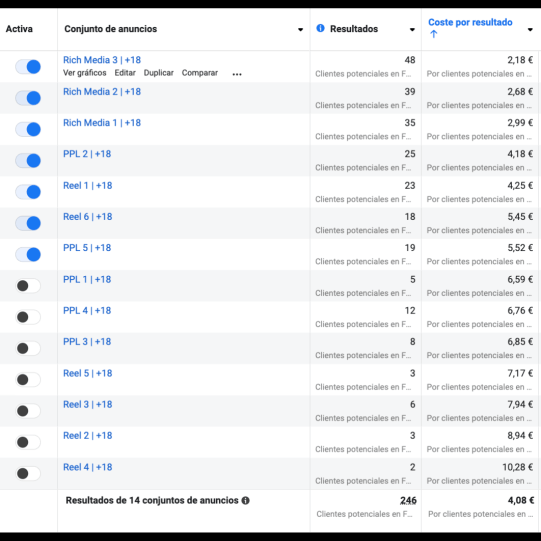Click Duplicar under Rich Media 3

(x=158, y=73)
